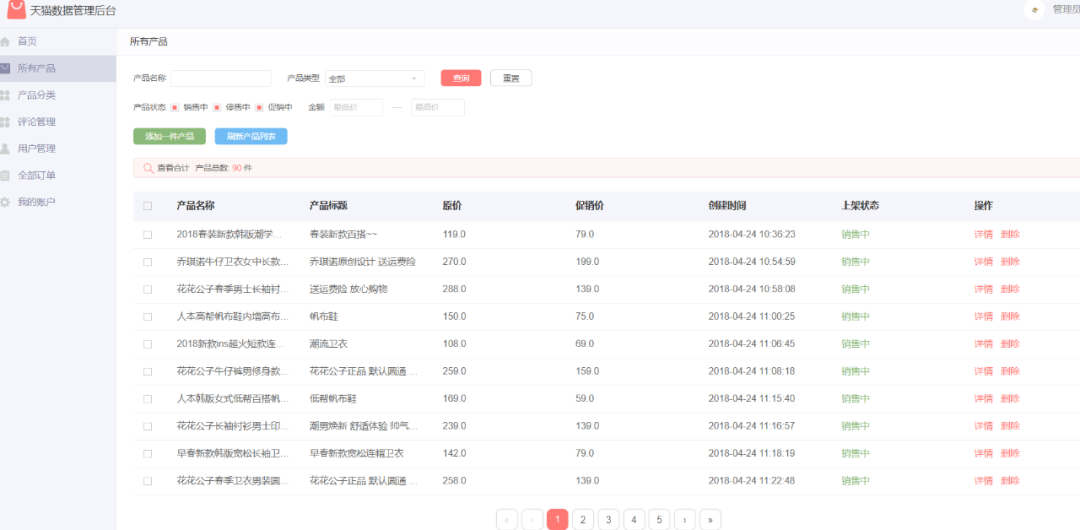Screen dimensions: 1080x530
Task: Check the row box for 2018春装新款韩版潮学
Action: [147, 234]
